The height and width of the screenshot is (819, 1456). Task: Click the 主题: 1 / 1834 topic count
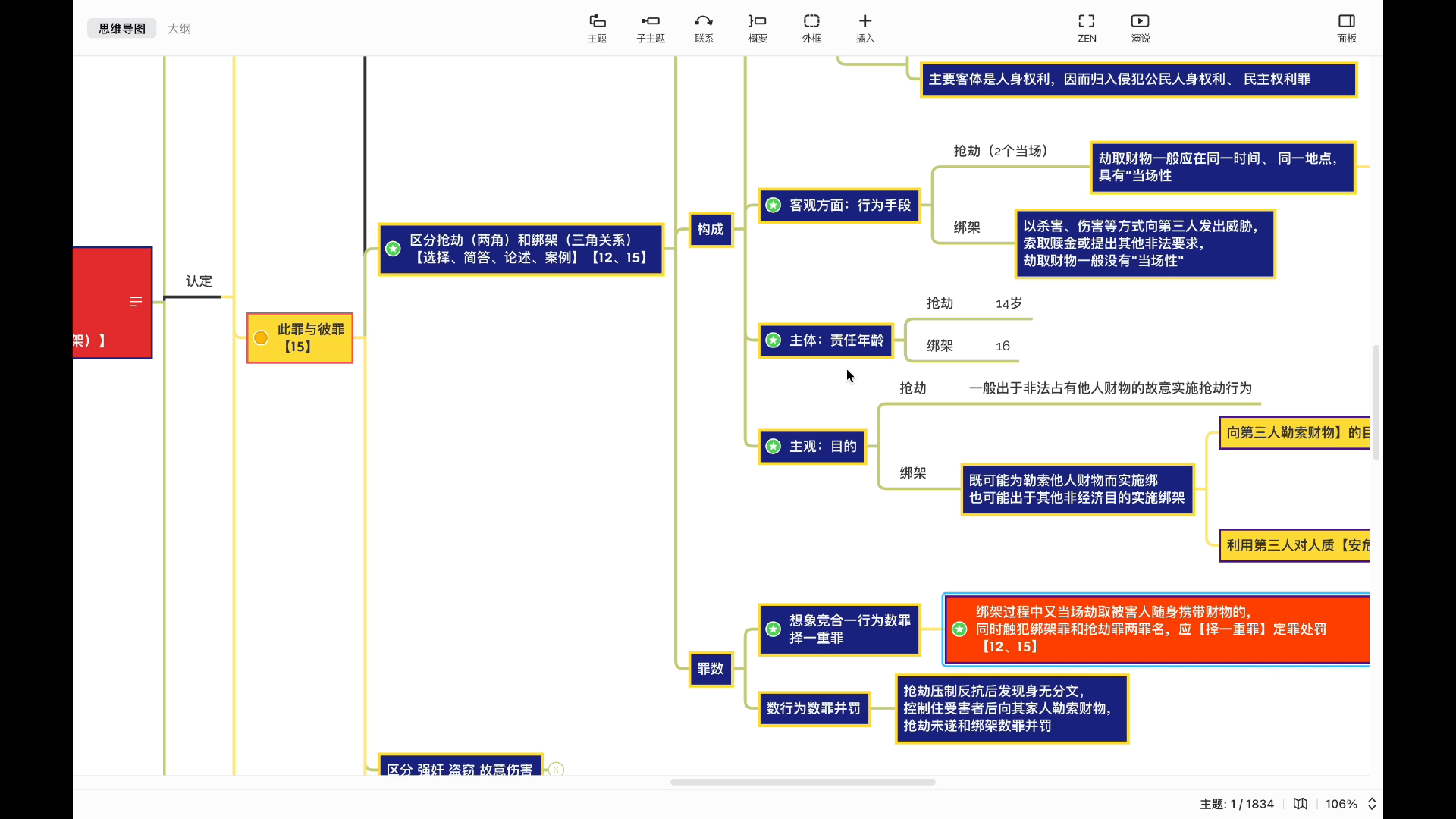coord(1236,804)
